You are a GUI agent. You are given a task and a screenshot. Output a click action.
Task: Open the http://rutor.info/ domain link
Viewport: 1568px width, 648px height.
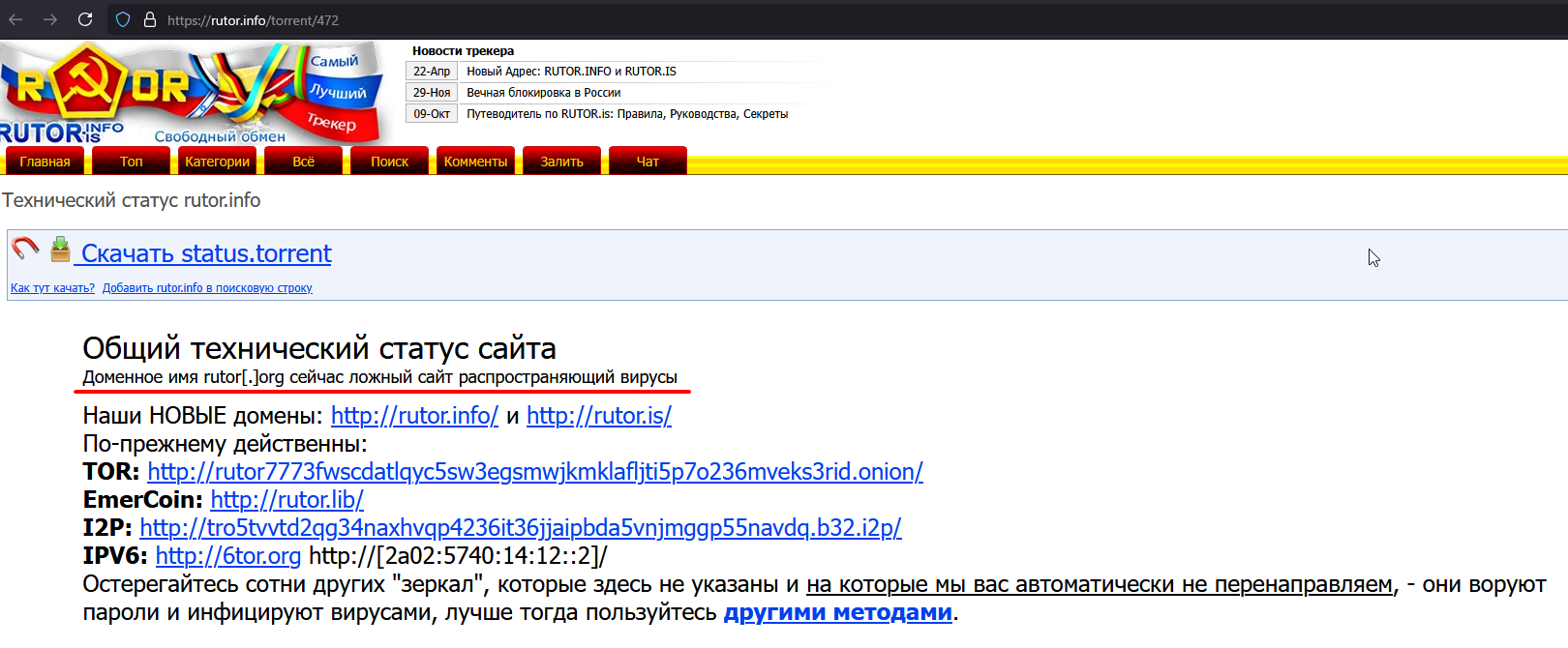(414, 416)
